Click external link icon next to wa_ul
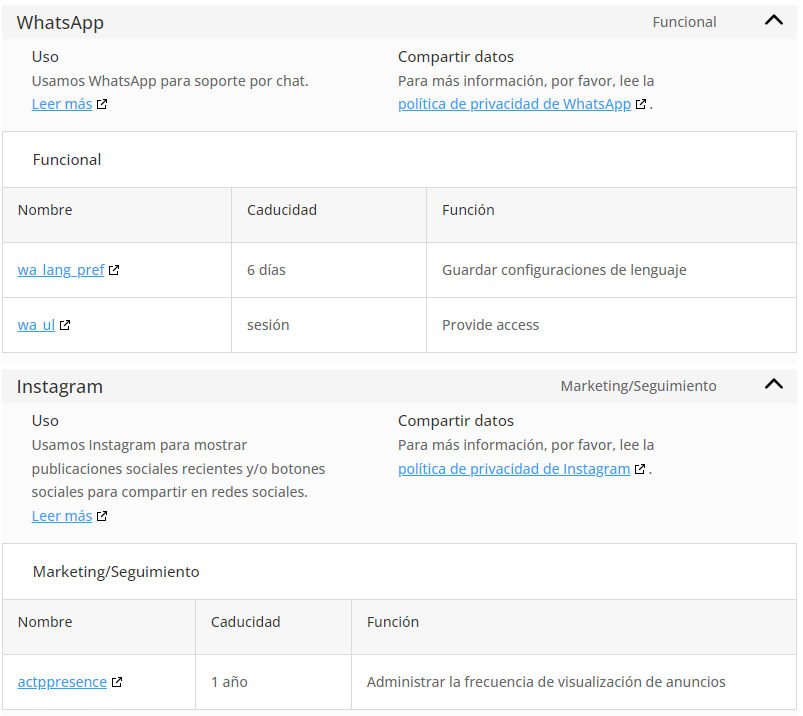This screenshot has width=803, height=716. 65,325
